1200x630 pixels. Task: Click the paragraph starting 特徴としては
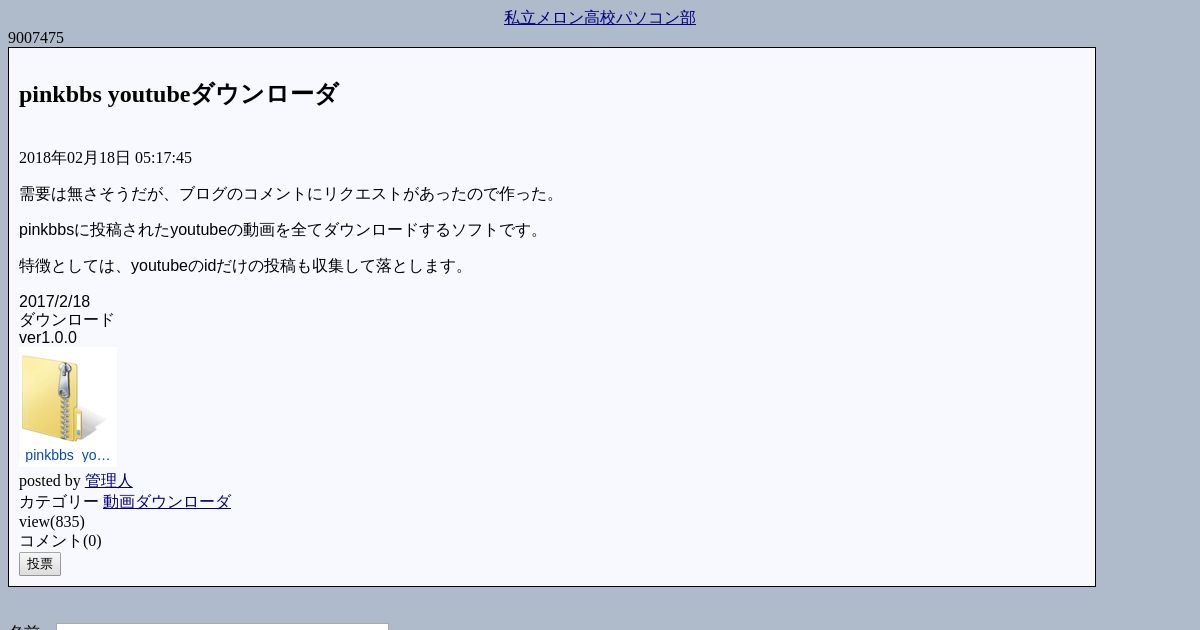pyautogui.click(x=245, y=266)
